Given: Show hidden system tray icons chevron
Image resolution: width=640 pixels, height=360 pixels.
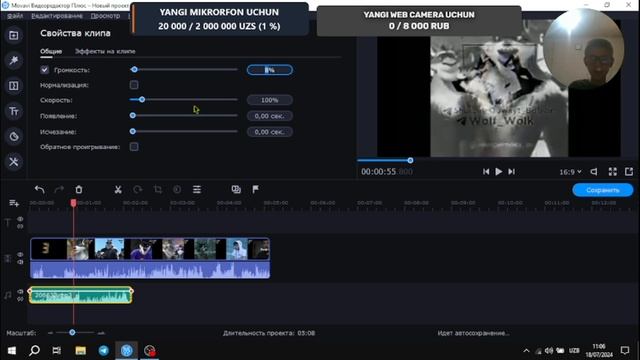Looking at the screenshot, I should pos(526,351).
